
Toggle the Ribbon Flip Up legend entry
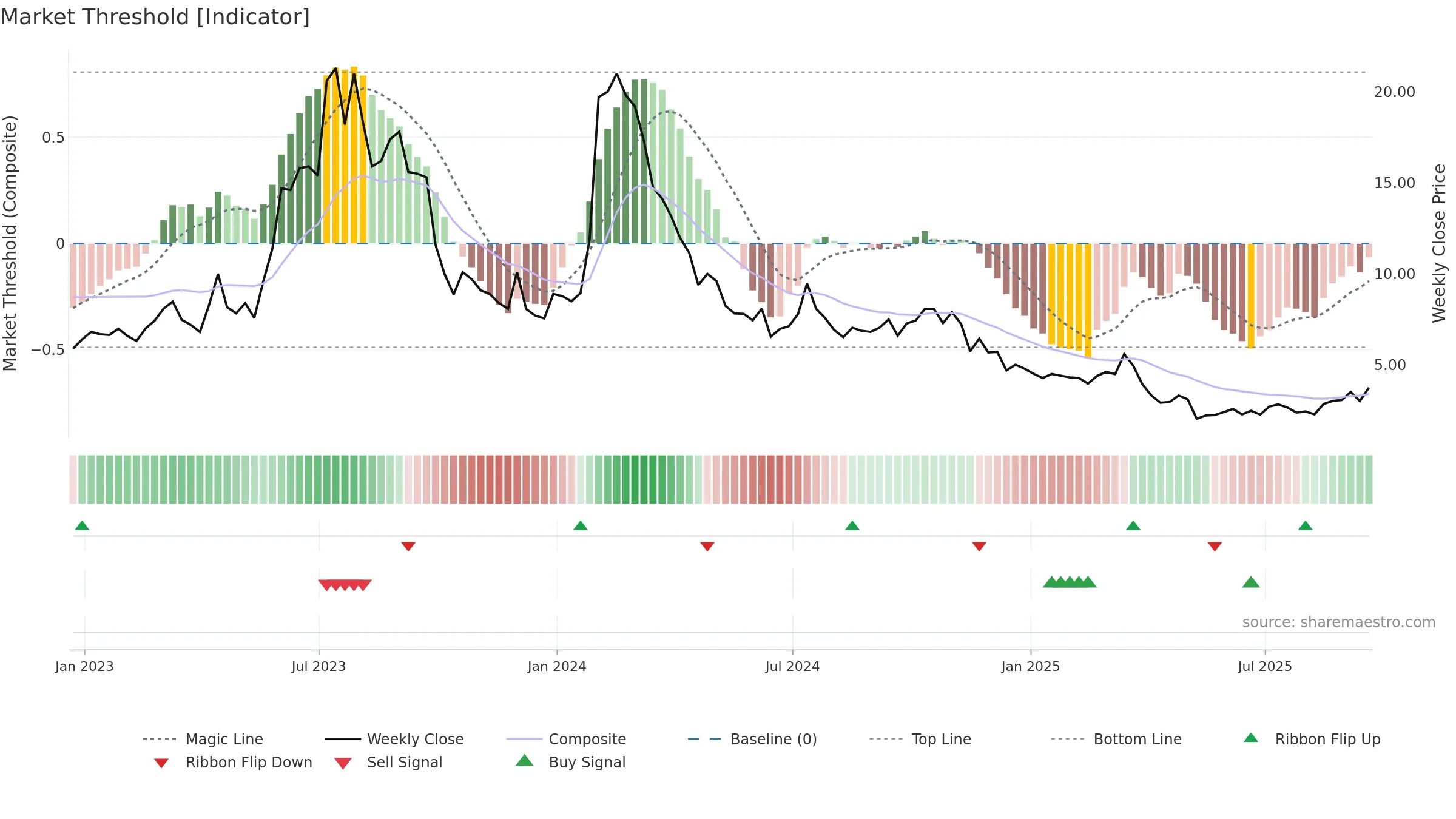pos(1312,739)
